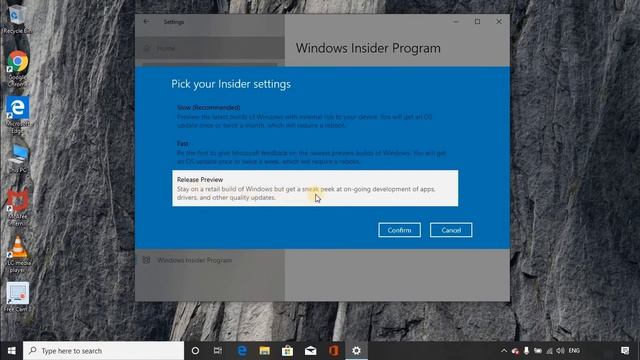Cancel the Insider settings dialog
Viewport: 640px width, 360px height.
coord(451,230)
